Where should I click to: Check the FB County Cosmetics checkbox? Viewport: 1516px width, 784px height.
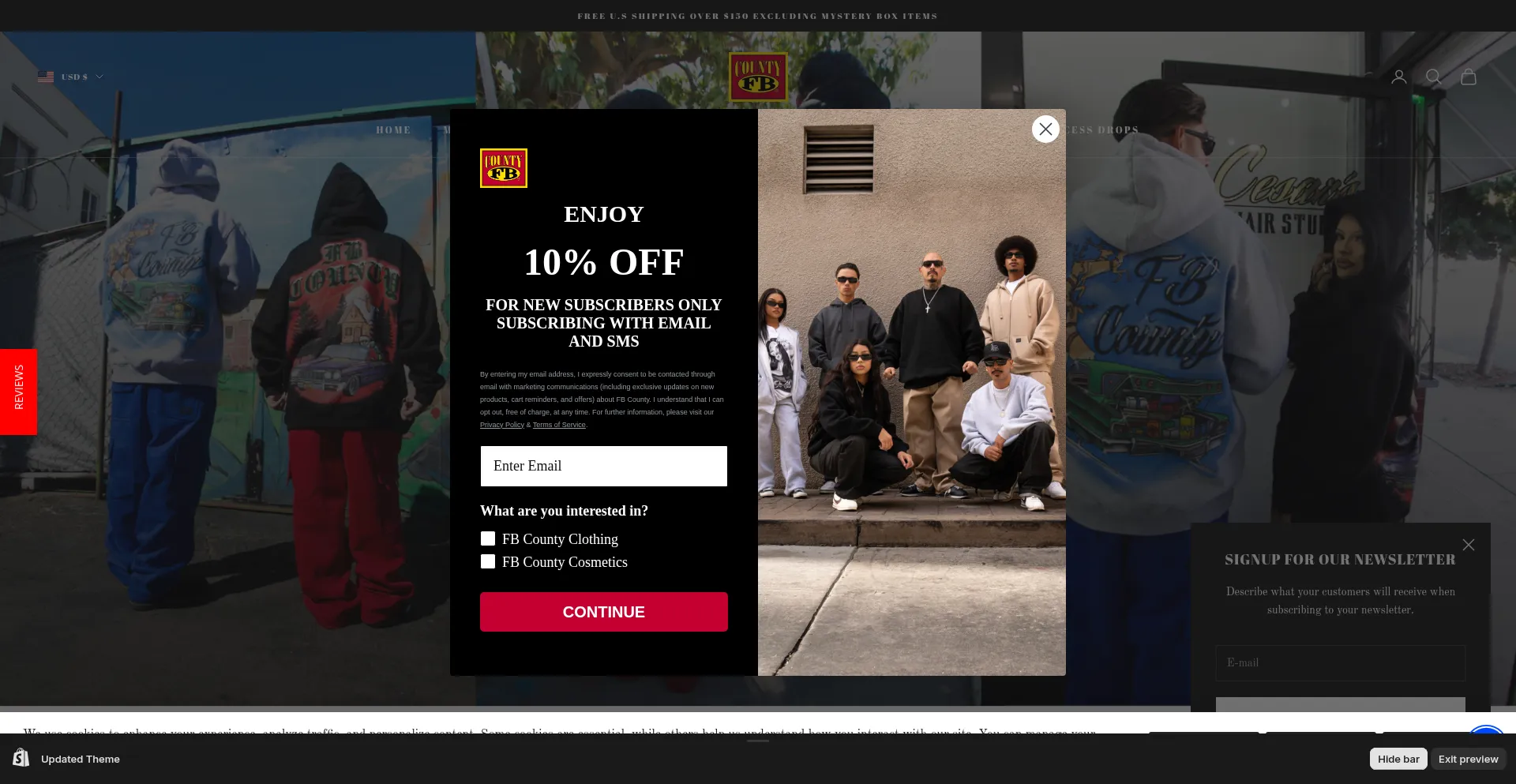click(x=488, y=561)
